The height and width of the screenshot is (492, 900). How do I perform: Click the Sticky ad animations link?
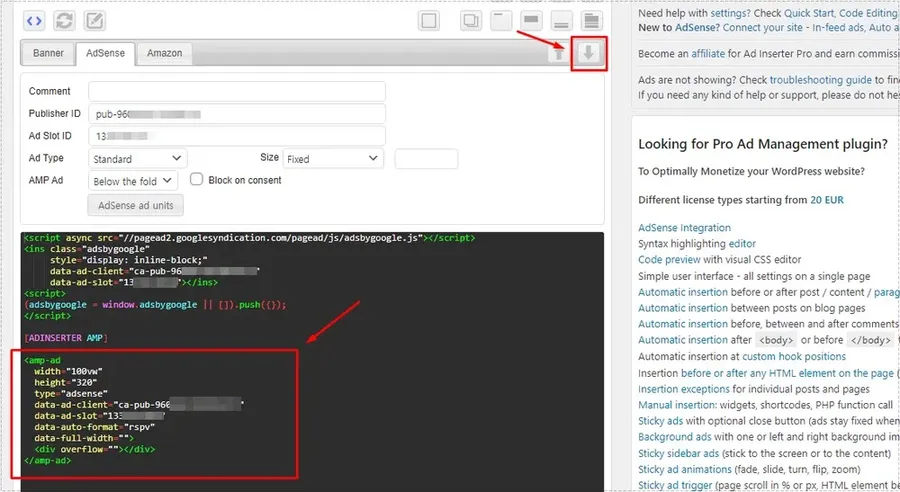685,470
